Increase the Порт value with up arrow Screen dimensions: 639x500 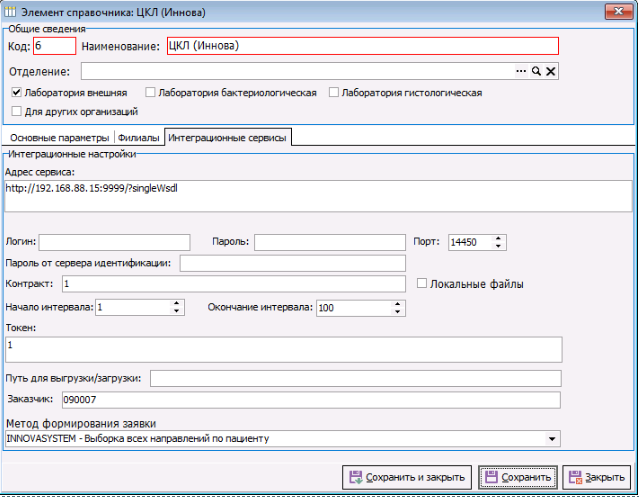click(499, 238)
